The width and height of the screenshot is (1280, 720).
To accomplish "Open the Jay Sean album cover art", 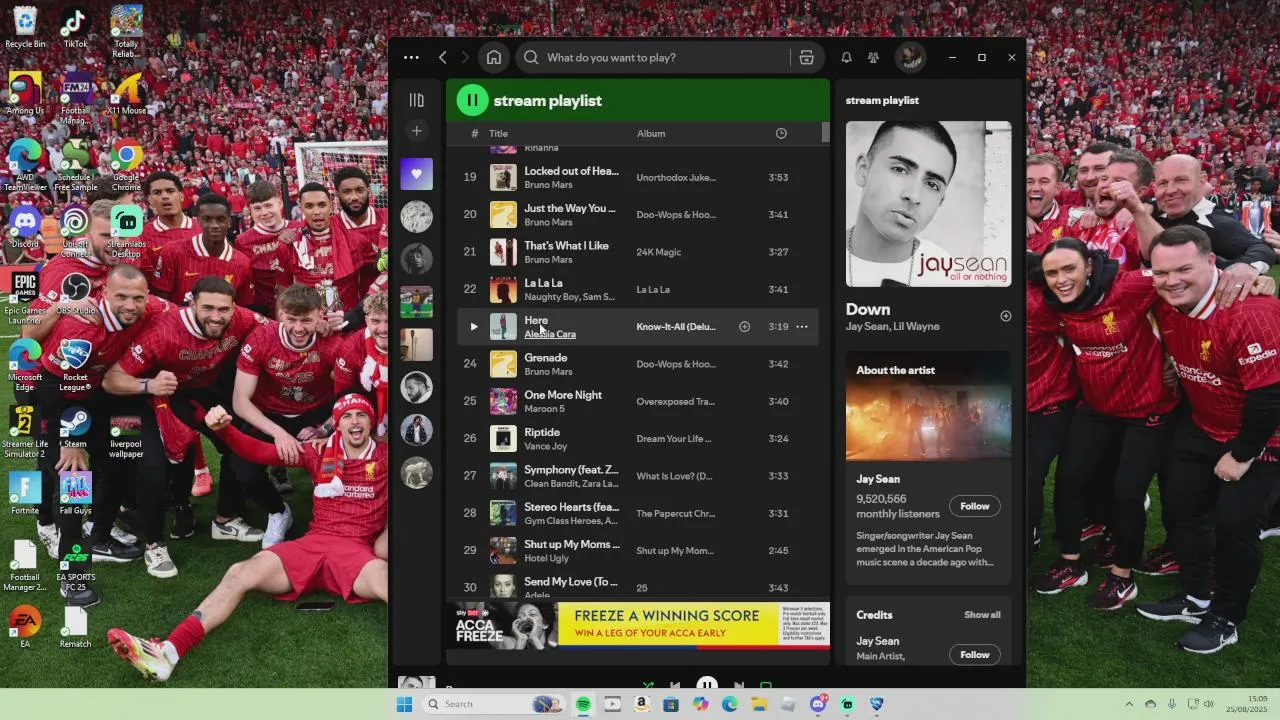I will [929, 204].
